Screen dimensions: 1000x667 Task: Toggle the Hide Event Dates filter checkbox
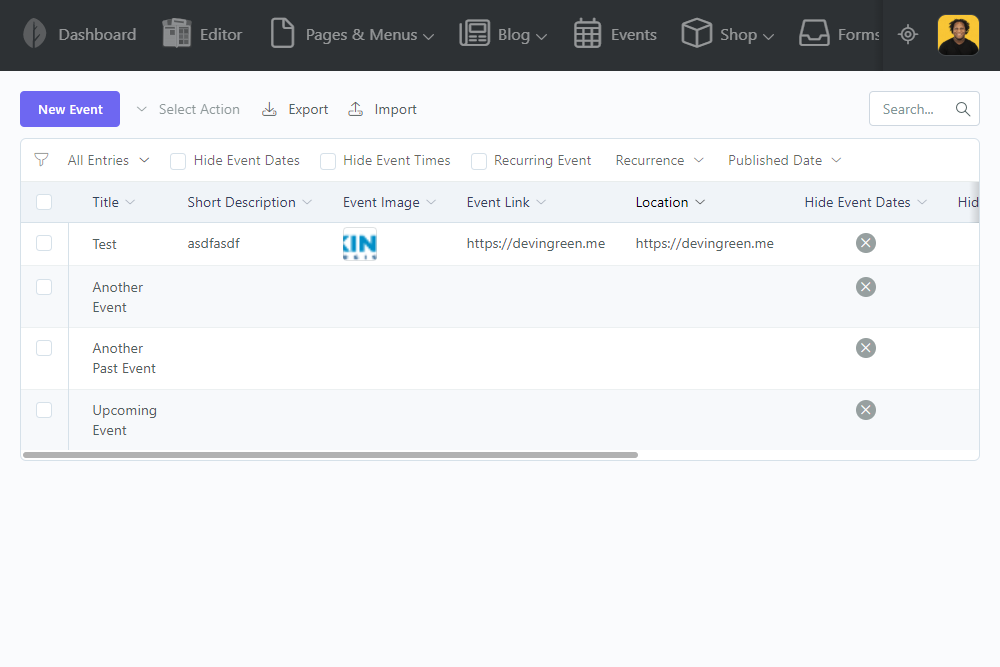[178, 161]
